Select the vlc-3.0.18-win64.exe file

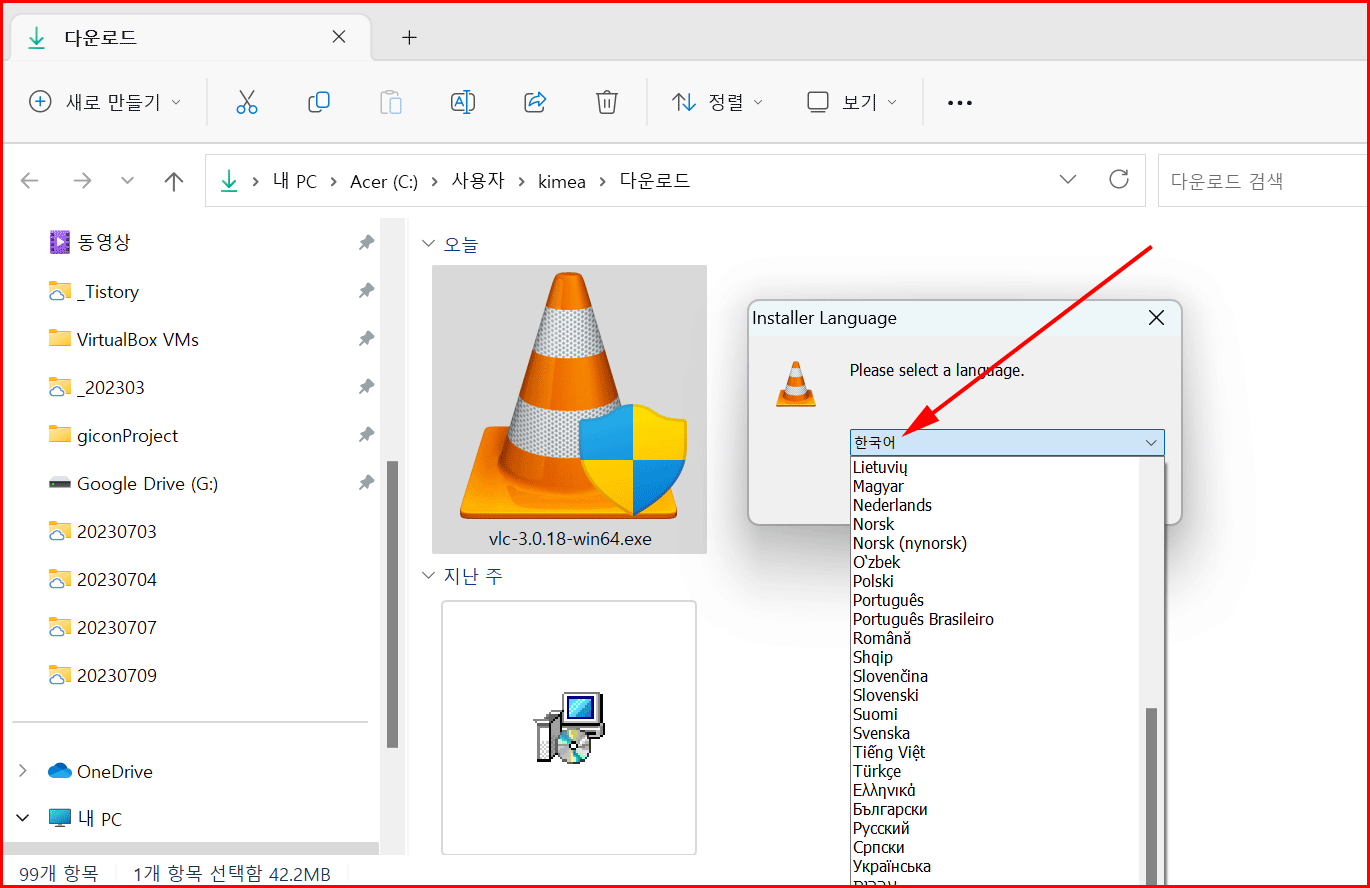point(569,409)
